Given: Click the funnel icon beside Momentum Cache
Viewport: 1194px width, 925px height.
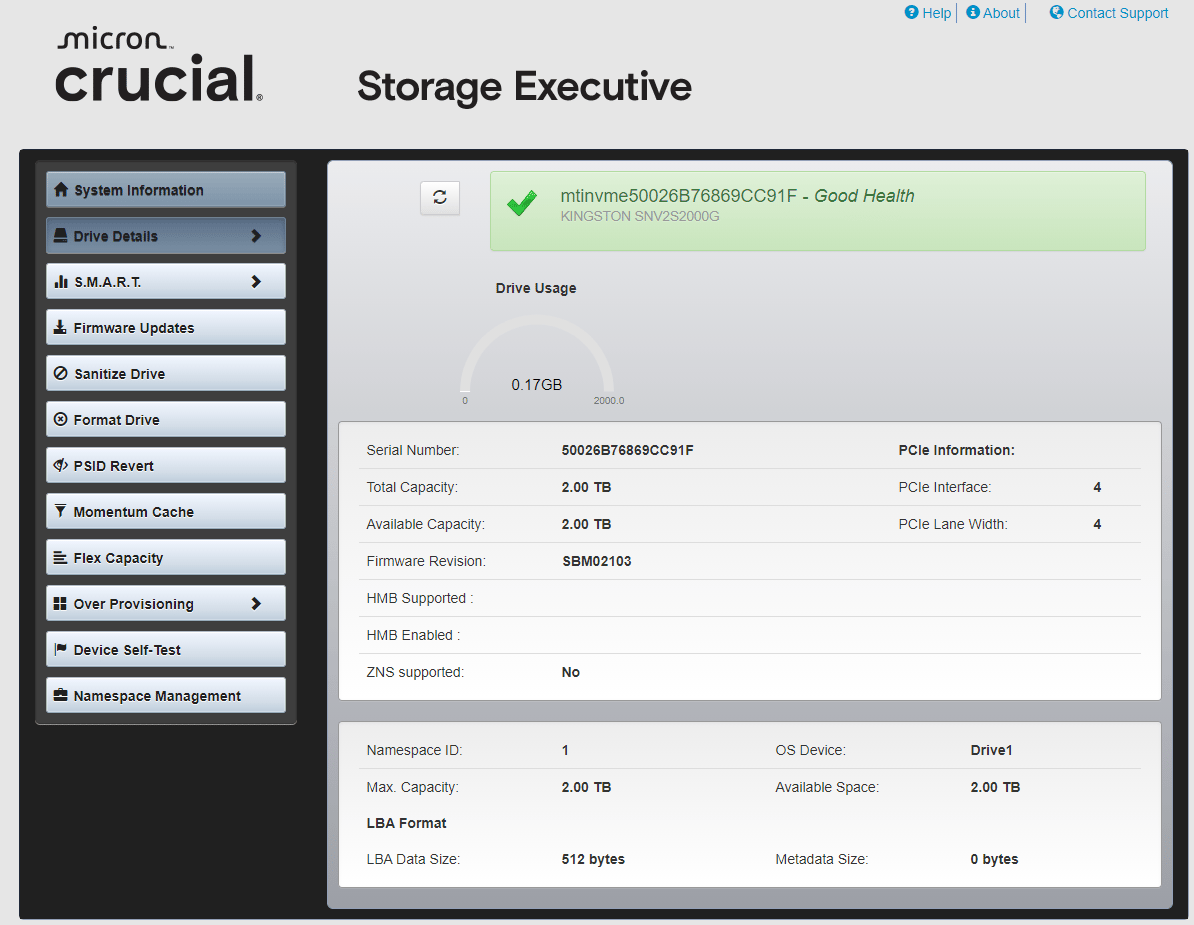Looking at the screenshot, I should (x=61, y=511).
